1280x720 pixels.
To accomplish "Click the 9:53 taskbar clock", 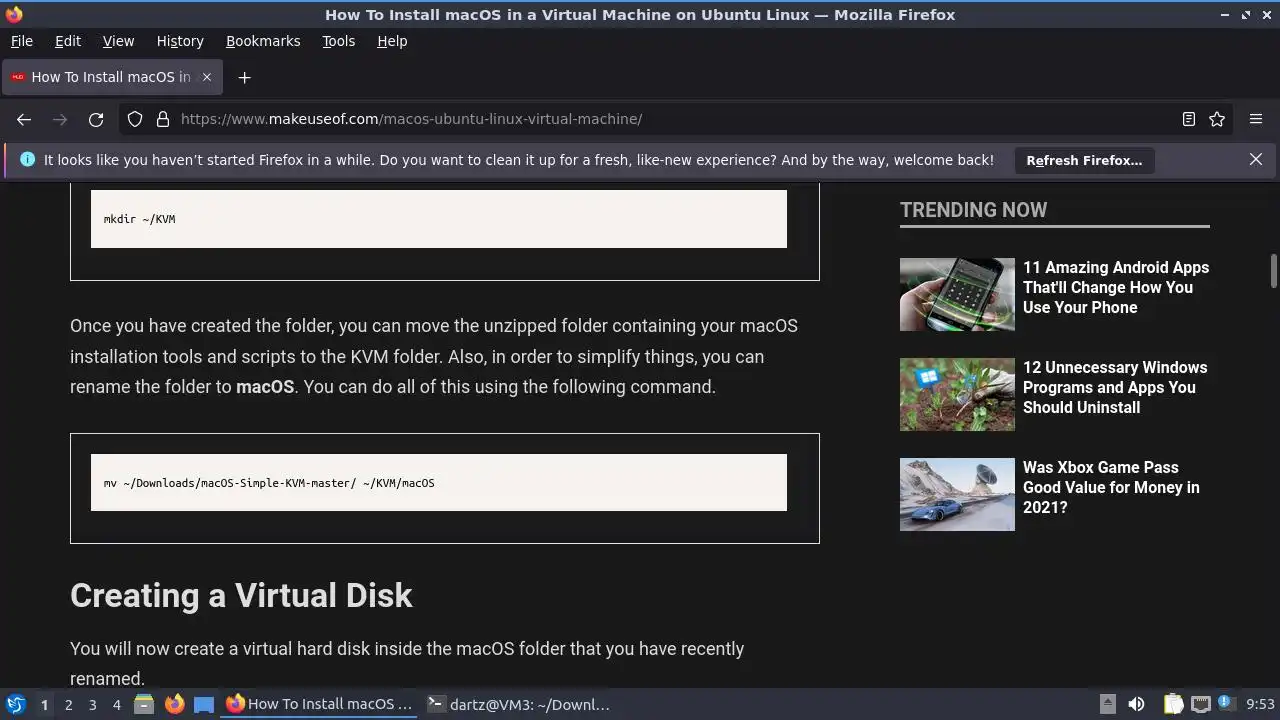I will 1260,705.
